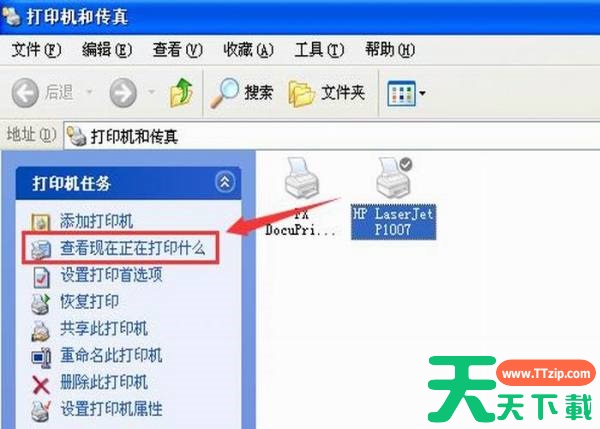Viewport: 600px width, 429px height.
Task: Click 共享此打印机 task
Action: pos(103,329)
